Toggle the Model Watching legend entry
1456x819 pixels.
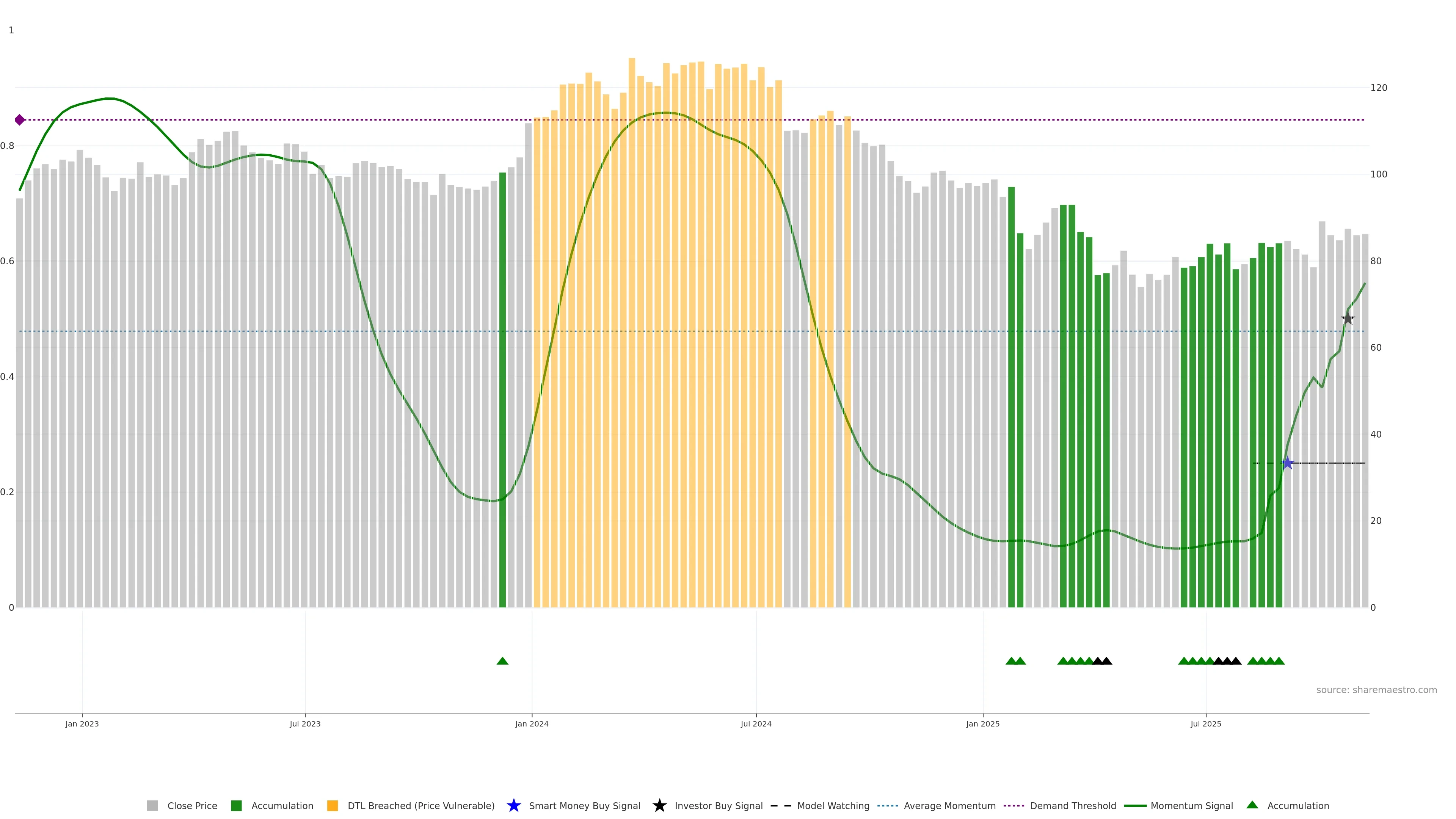tap(833, 805)
